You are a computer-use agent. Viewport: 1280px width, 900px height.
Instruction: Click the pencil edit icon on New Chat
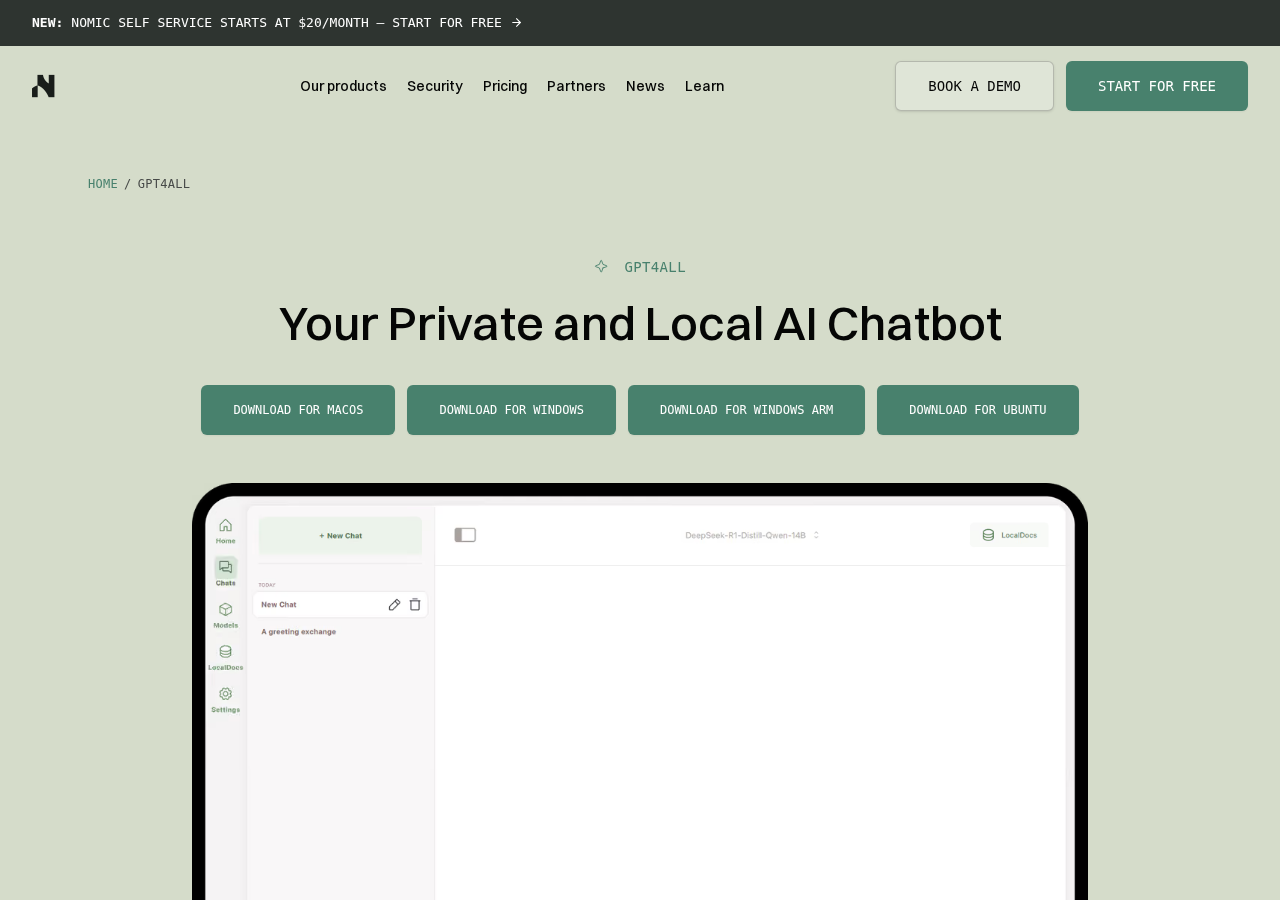(394, 604)
